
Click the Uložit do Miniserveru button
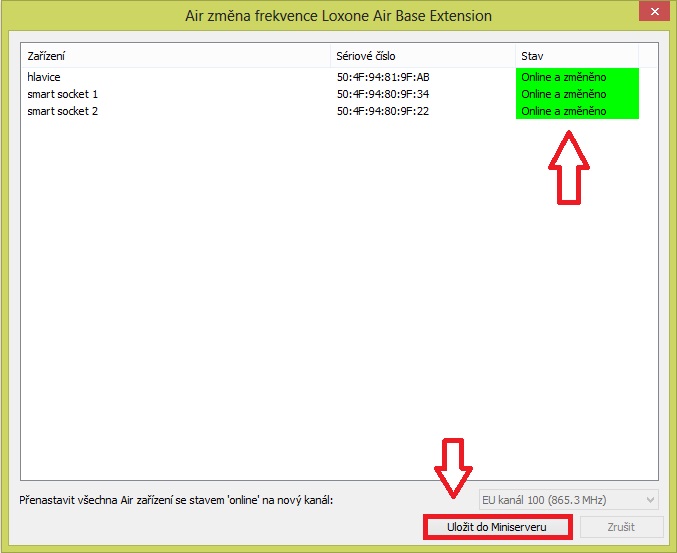click(x=498, y=527)
